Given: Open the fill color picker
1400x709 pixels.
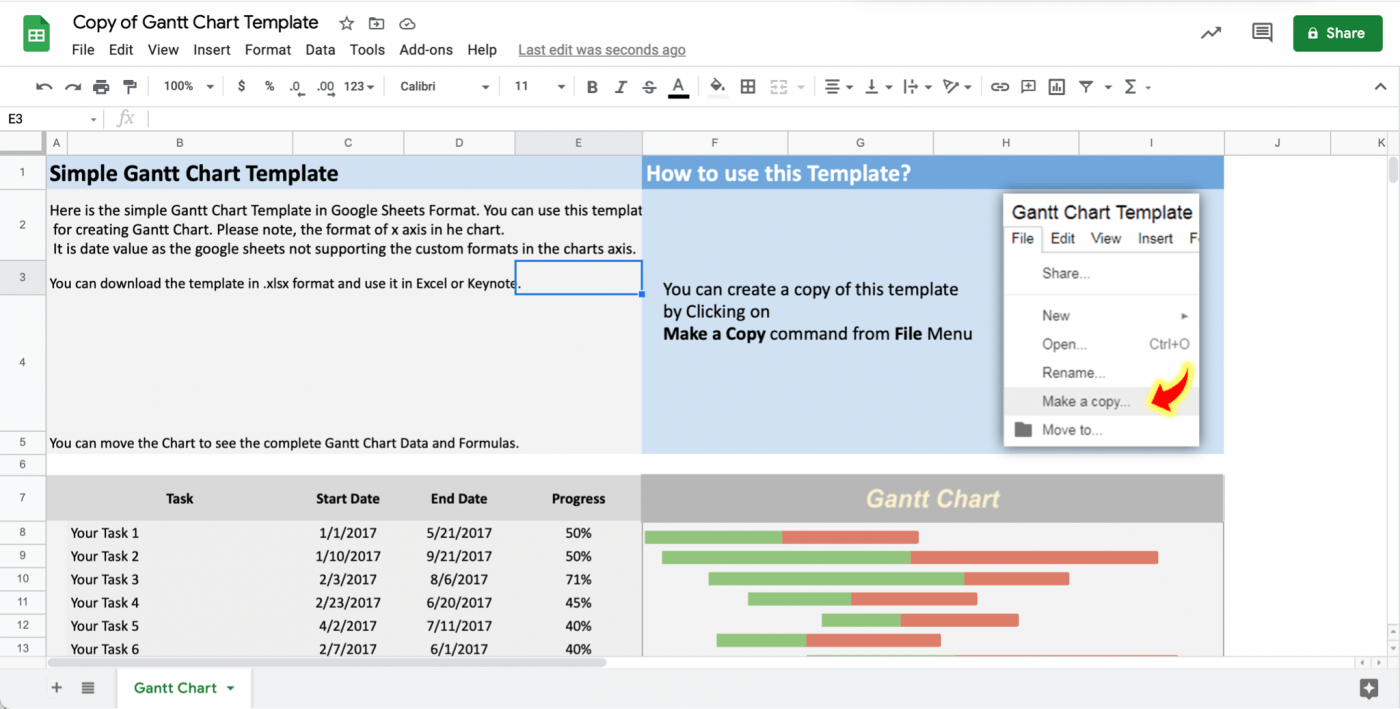Looking at the screenshot, I should pos(717,87).
